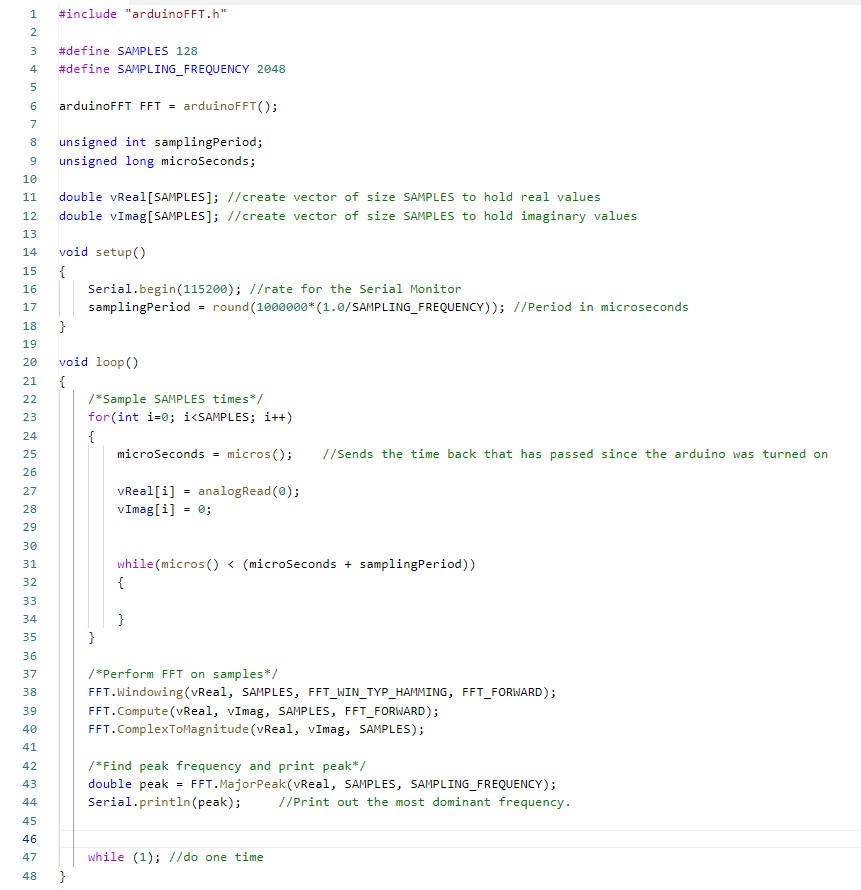Click the while(micros() condition line
The image size is (861, 890).
295,564
